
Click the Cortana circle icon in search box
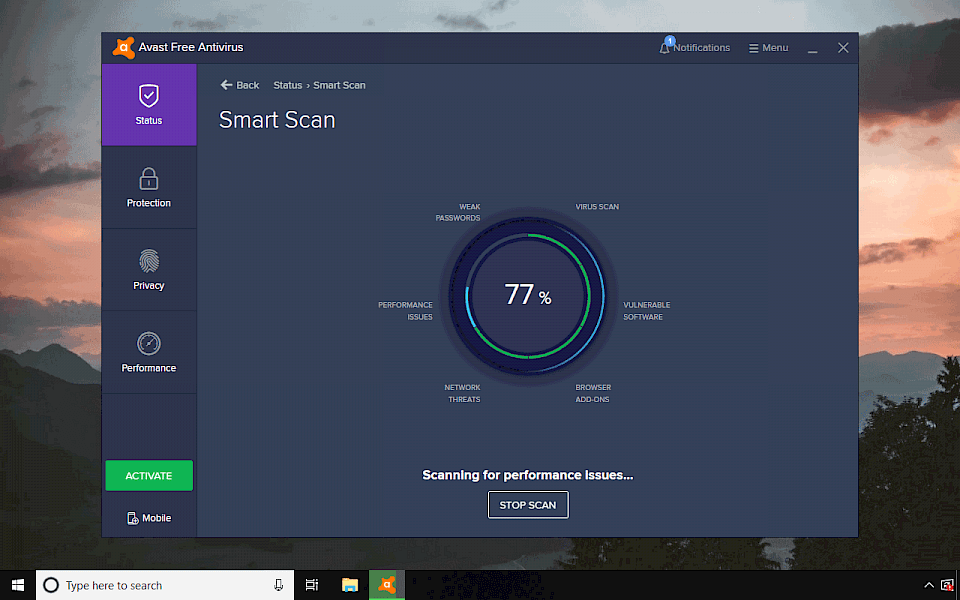pyautogui.click(x=51, y=585)
